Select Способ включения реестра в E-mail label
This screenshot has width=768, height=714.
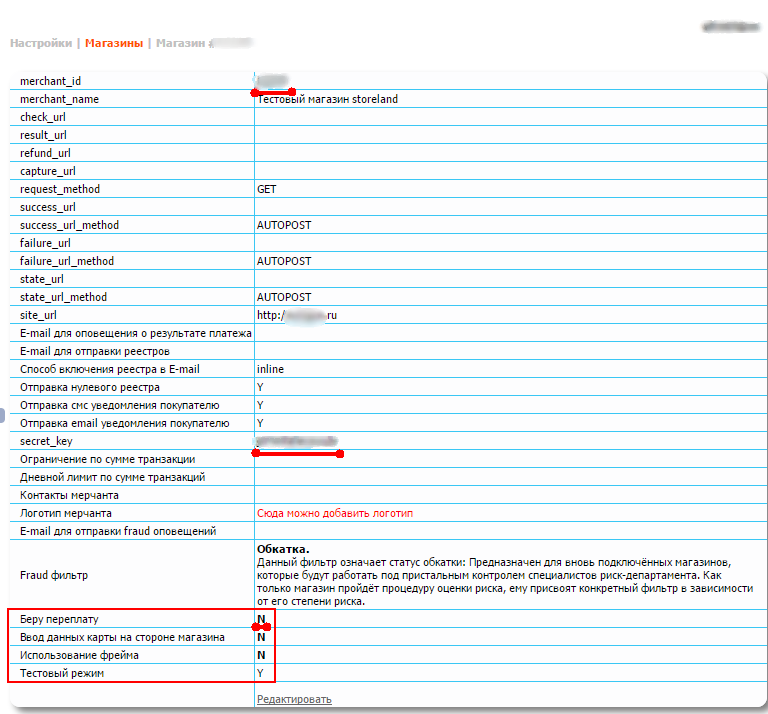point(110,369)
